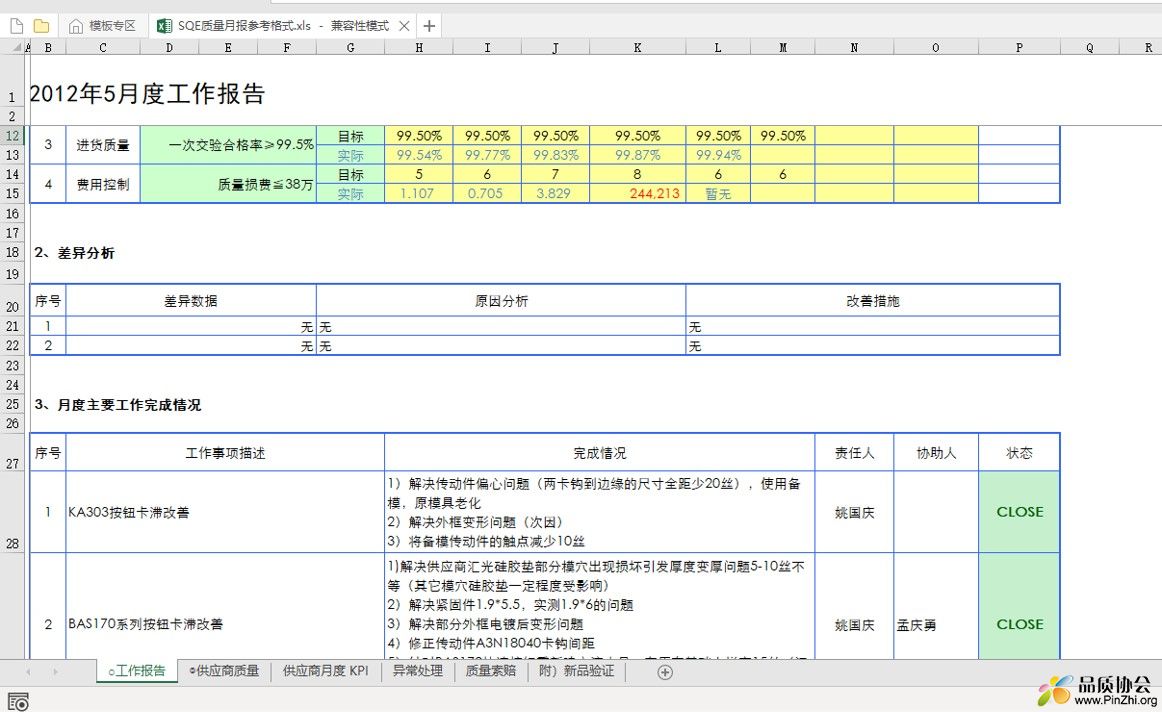Viewport: 1162px width, 712px height.
Task: Click the 协助人 header cell
Action: tap(936, 453)
